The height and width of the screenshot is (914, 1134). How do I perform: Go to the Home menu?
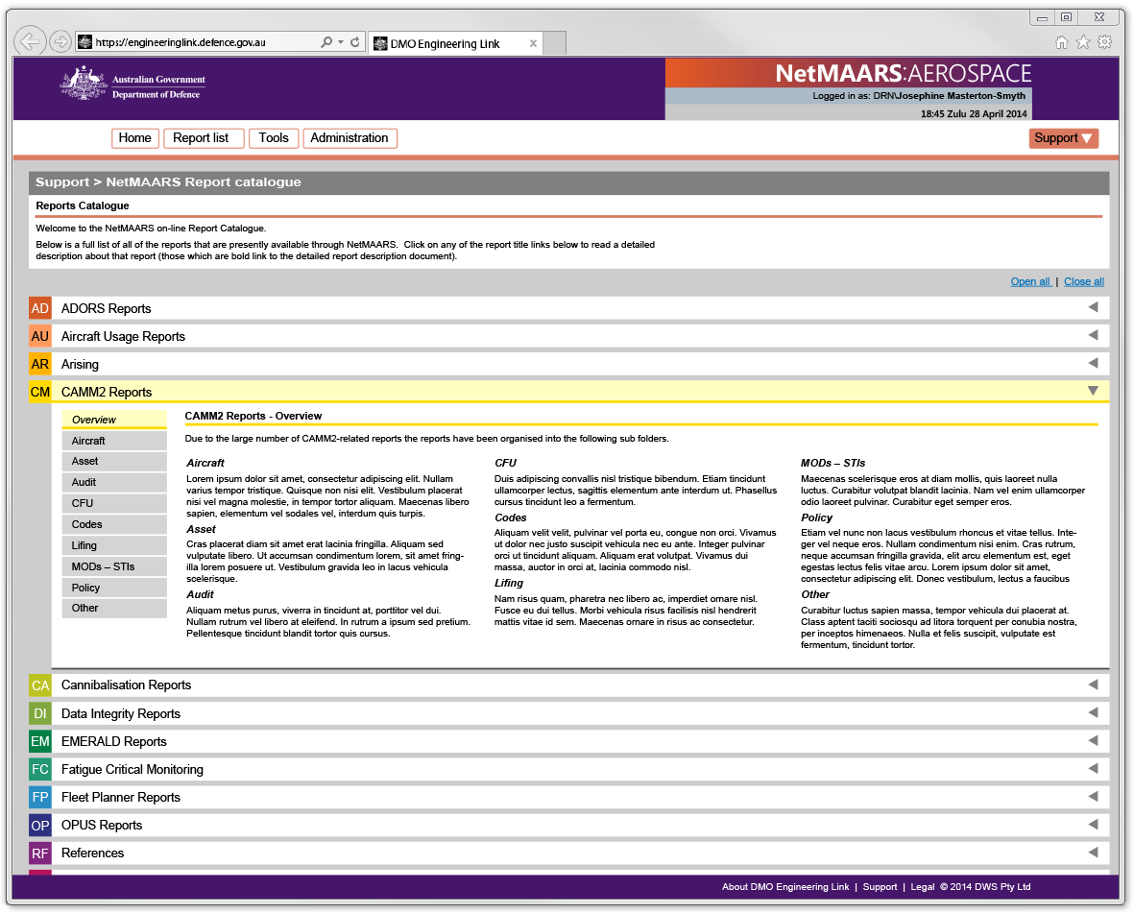click(135, 138)
